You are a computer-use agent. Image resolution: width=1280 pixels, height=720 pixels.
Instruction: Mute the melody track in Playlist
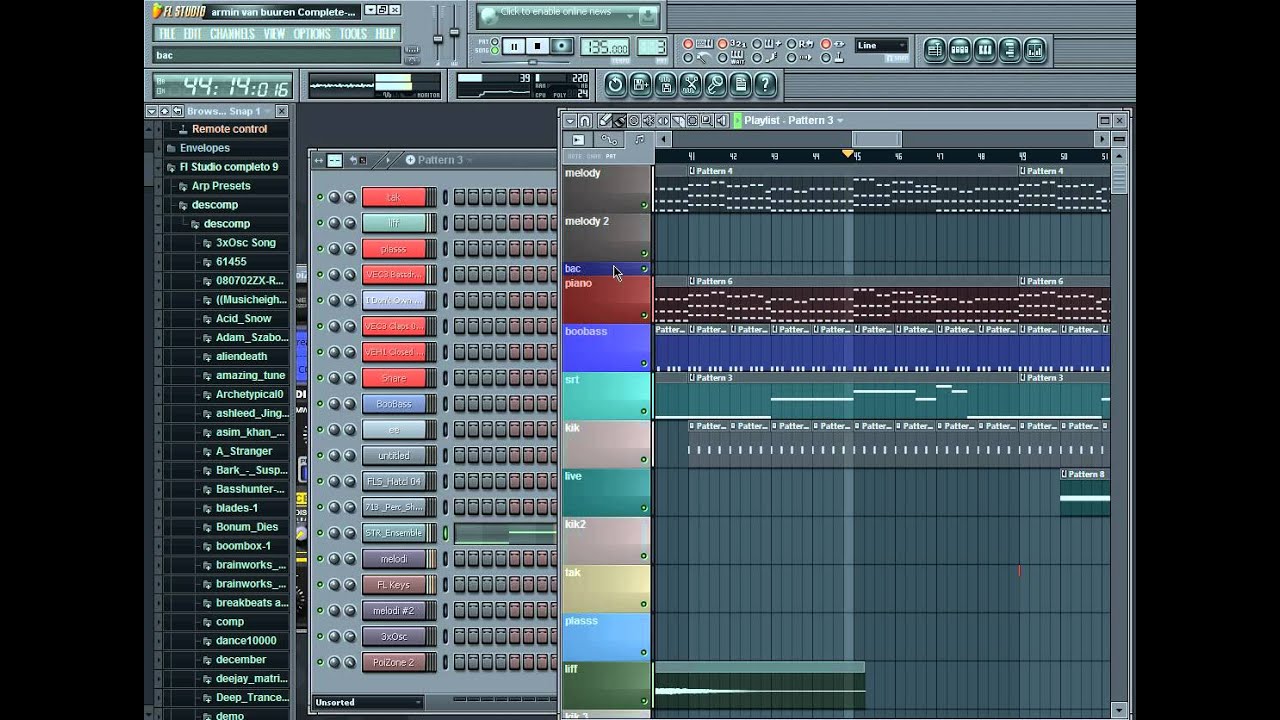pos(644,205)
